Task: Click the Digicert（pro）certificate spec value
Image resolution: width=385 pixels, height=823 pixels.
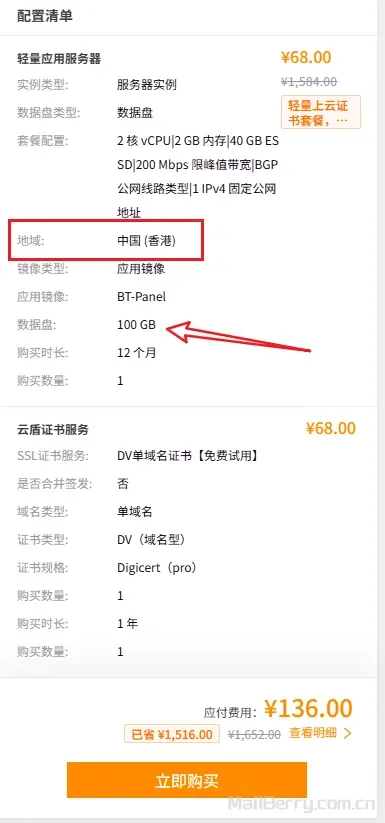Action: click(x=157, y=568)
